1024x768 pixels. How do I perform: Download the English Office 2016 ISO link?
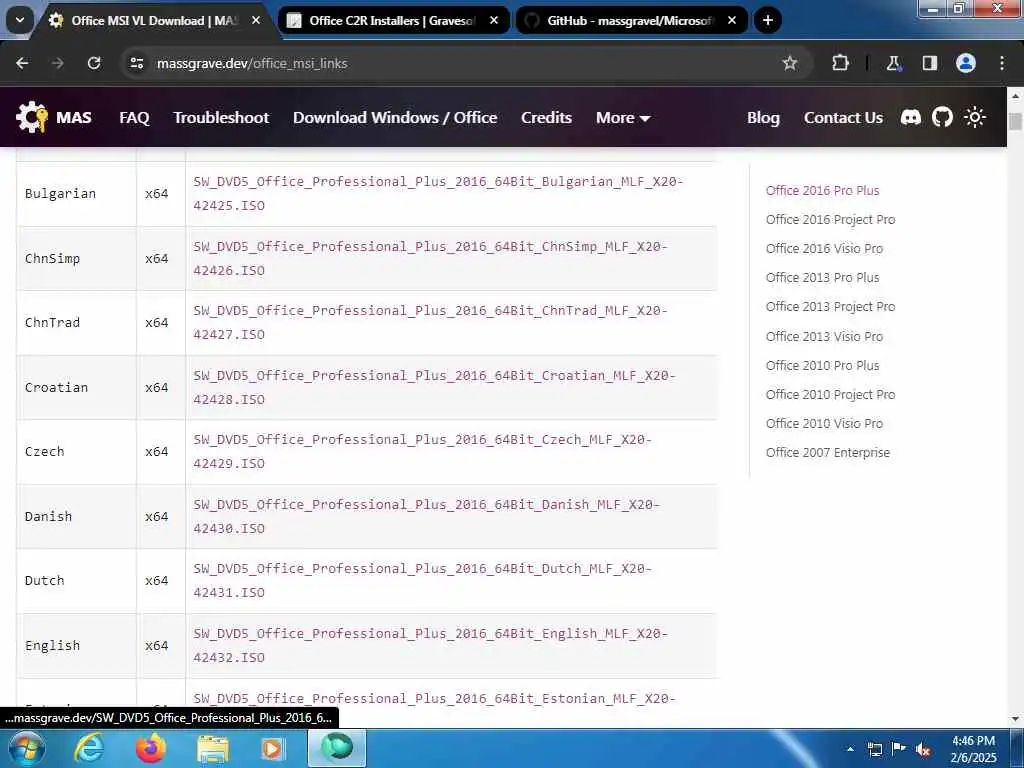point(430,645)
